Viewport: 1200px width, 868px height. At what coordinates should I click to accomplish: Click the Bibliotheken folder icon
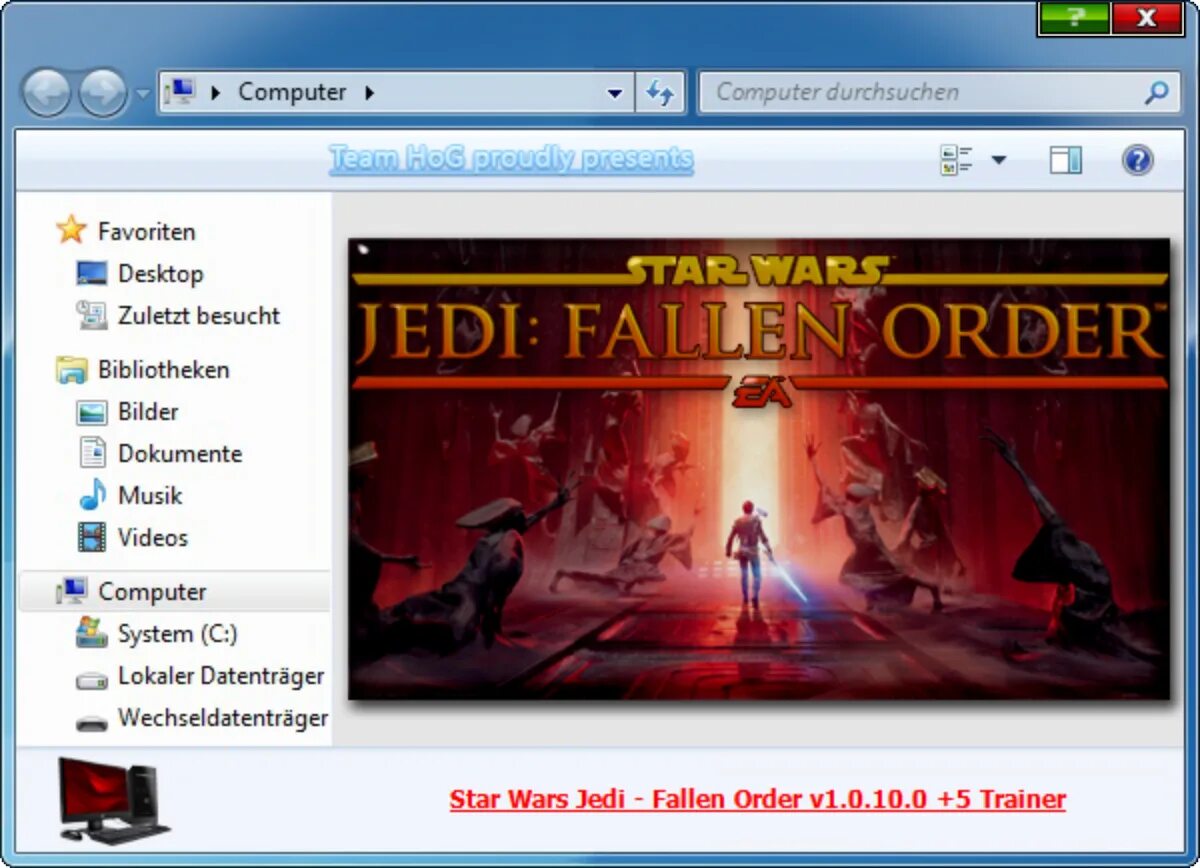pyautogui.click(x=71, y=369)
